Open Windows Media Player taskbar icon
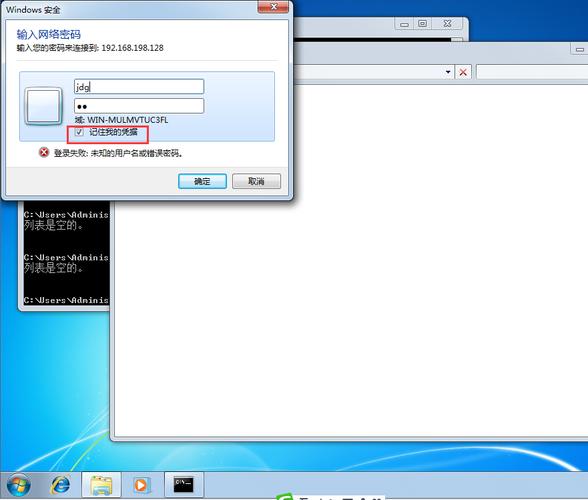This screenshot has width=588, height=500. [141, 485]
